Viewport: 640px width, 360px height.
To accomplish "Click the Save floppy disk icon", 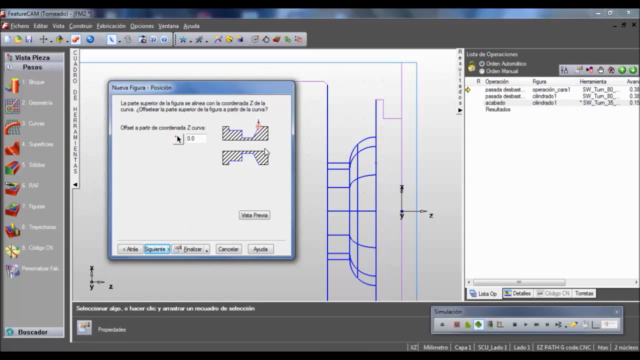I will 29,39.
